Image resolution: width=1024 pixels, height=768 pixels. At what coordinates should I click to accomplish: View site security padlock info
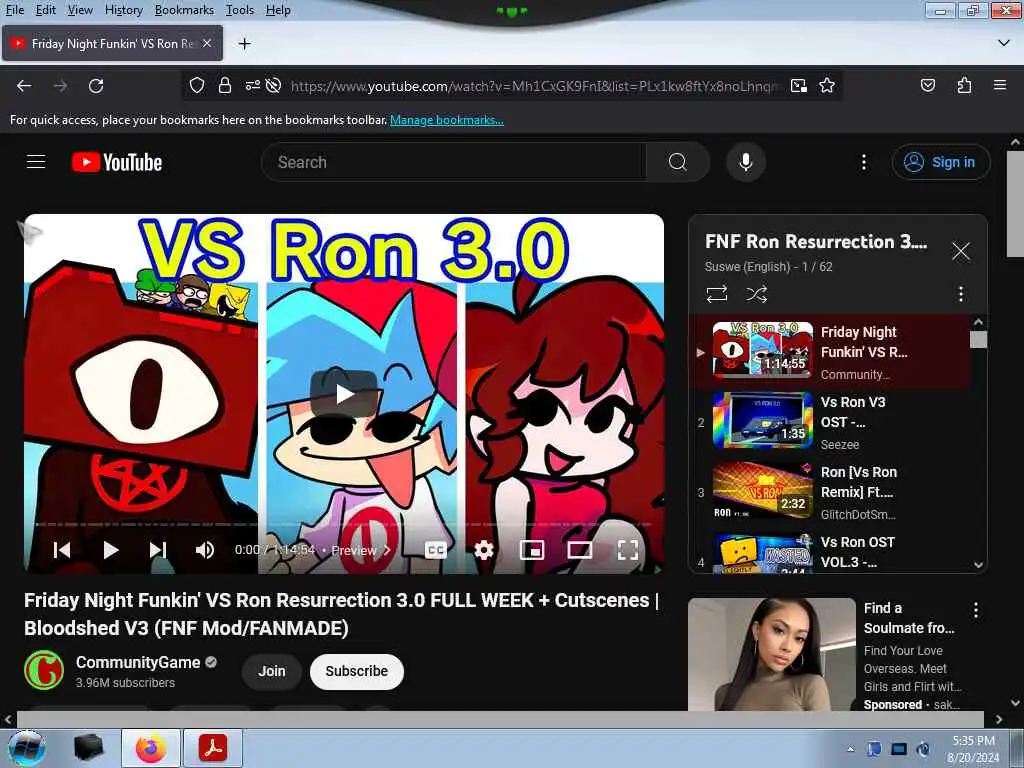pyautogui.click(x=225, y=86)
